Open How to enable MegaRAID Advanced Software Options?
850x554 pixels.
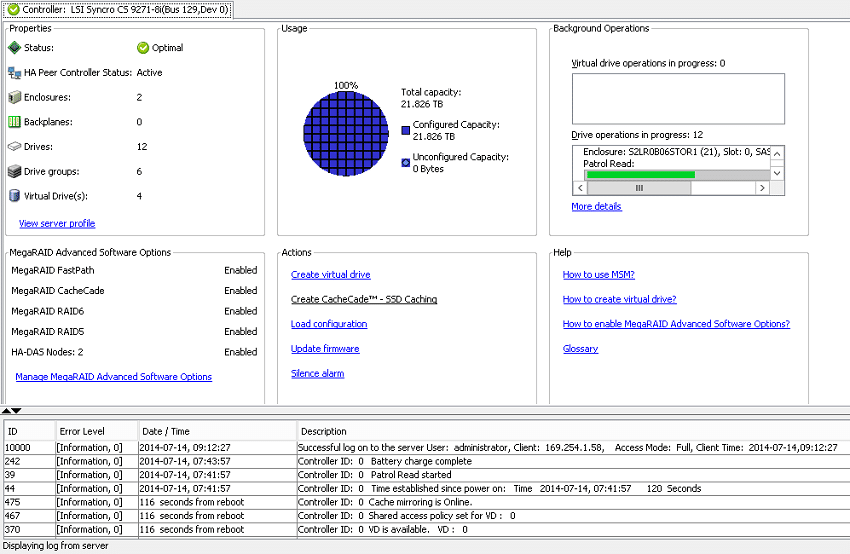[x=677, y=324]
